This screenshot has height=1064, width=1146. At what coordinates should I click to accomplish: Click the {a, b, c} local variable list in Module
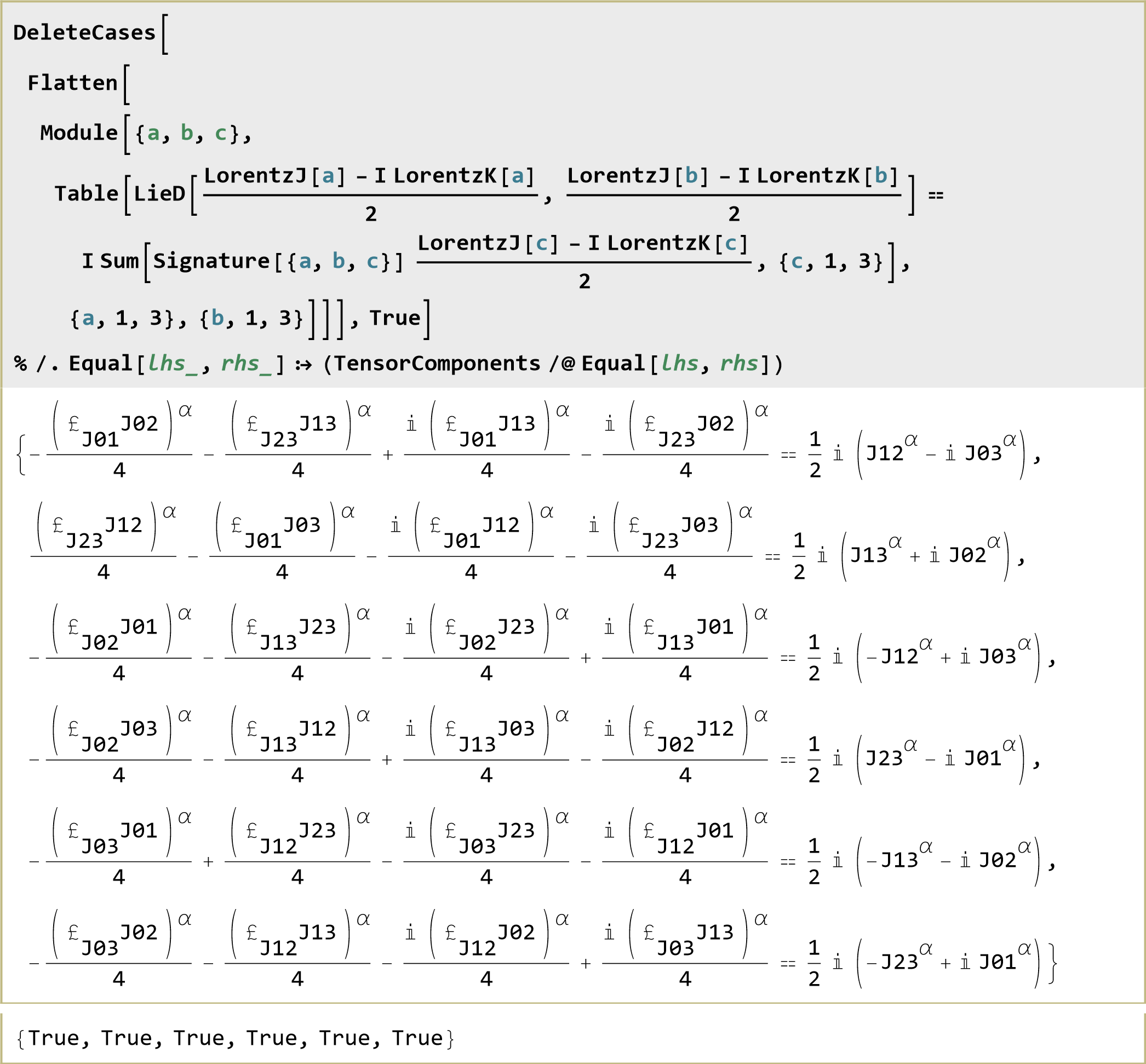[187, 134]
